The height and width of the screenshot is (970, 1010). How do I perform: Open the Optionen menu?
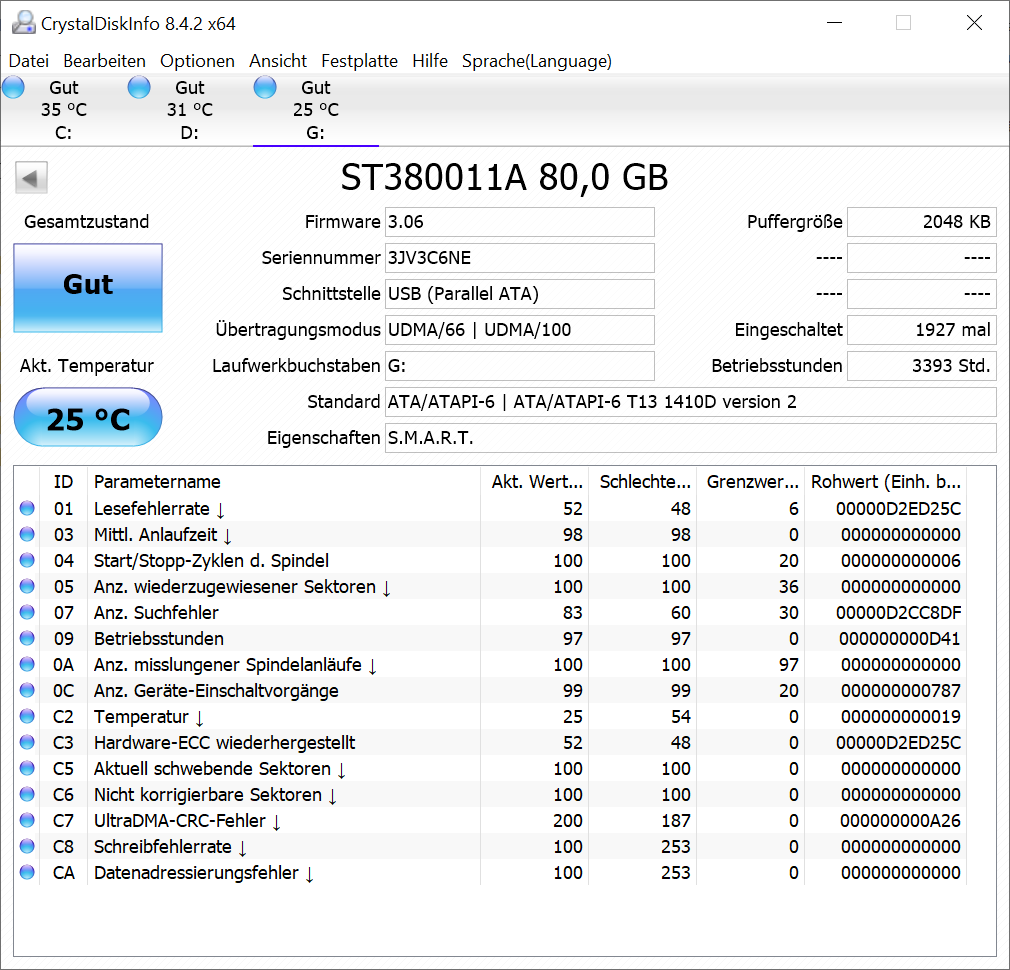point(197,61)
